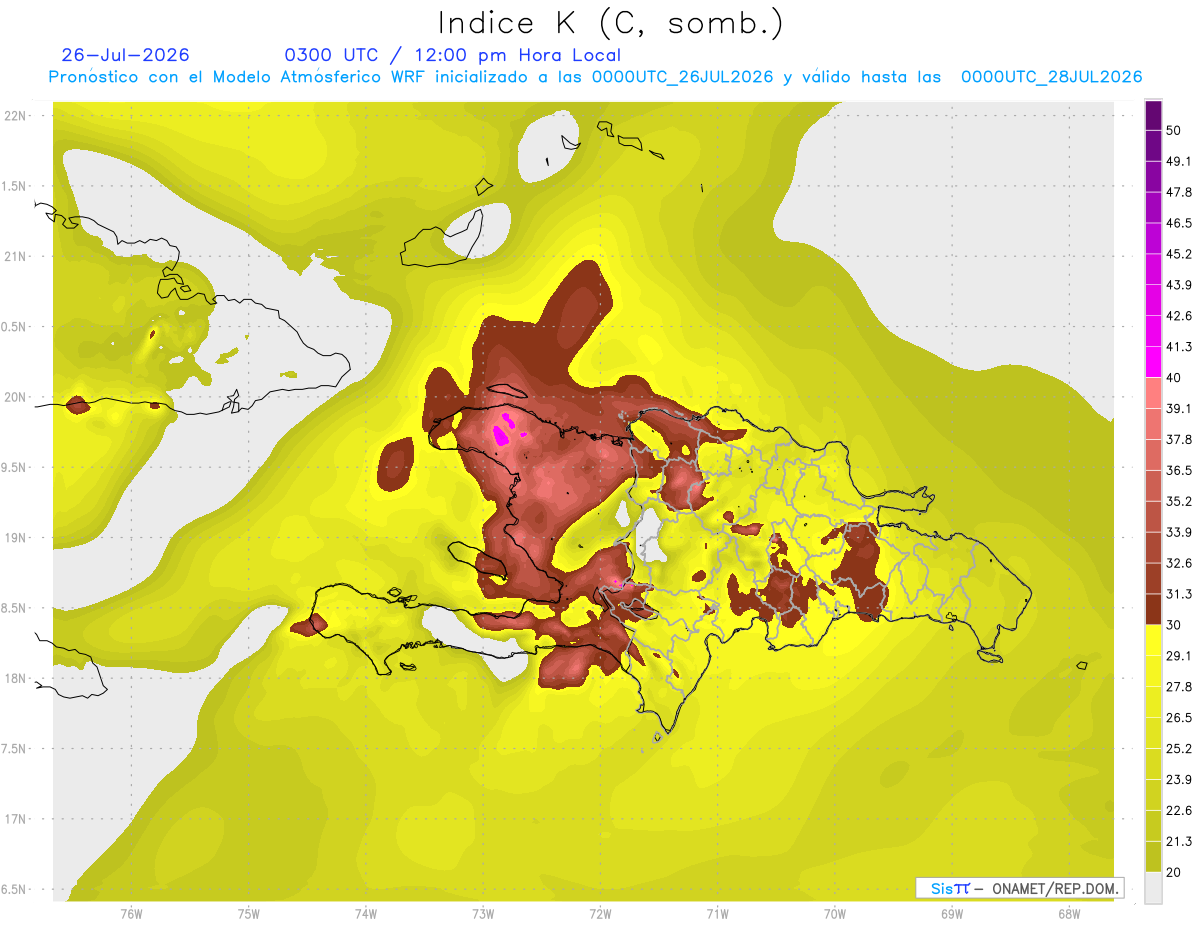Screen dimensions: 1200x927
Task: Click the '22N' latitude label
Action: click(16, 116)
